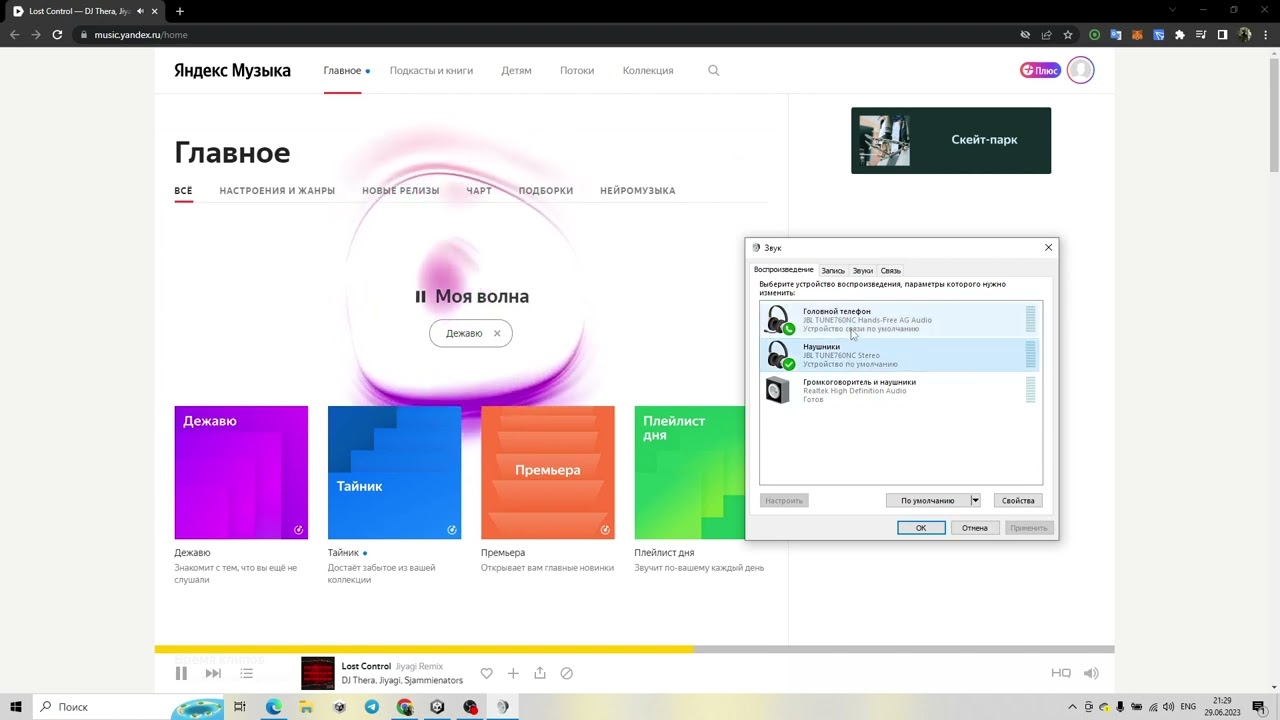The height and width of the screenshot is (720, 1280).
Task: Switch to НАСТРОЕНИЯ И ЖАНРЫ tab
Action: pos(277,191)
